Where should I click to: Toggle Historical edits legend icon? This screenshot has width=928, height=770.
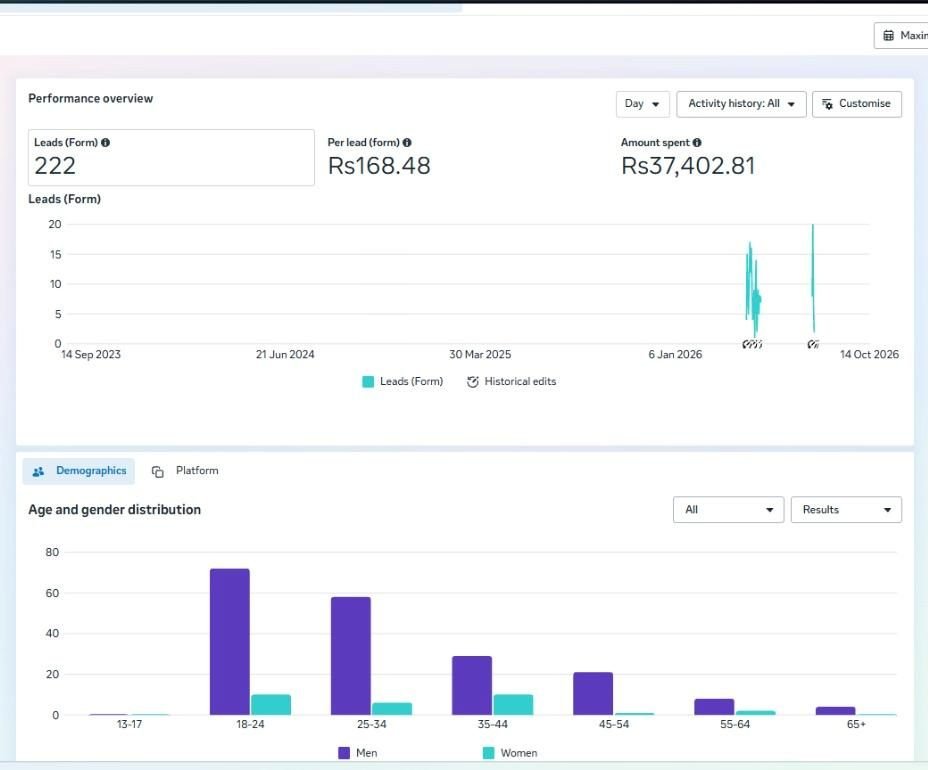(472, 382)
